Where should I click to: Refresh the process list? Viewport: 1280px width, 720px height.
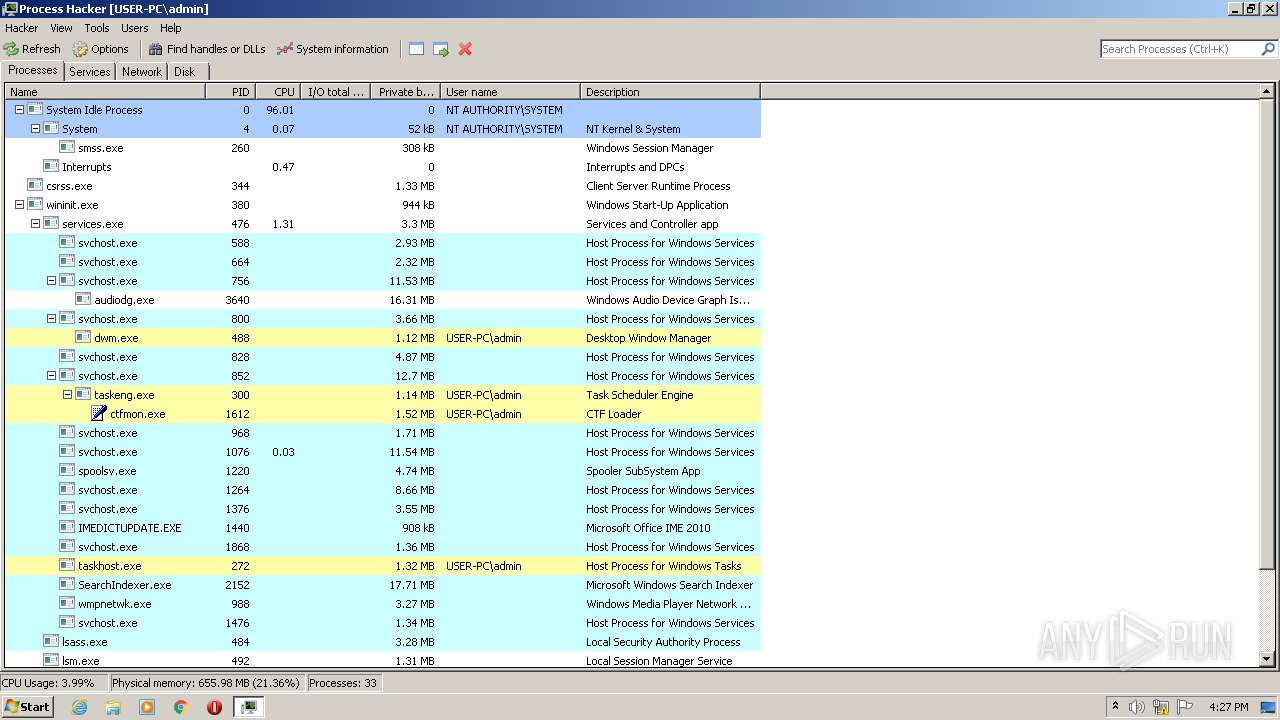tap(32, 49)
